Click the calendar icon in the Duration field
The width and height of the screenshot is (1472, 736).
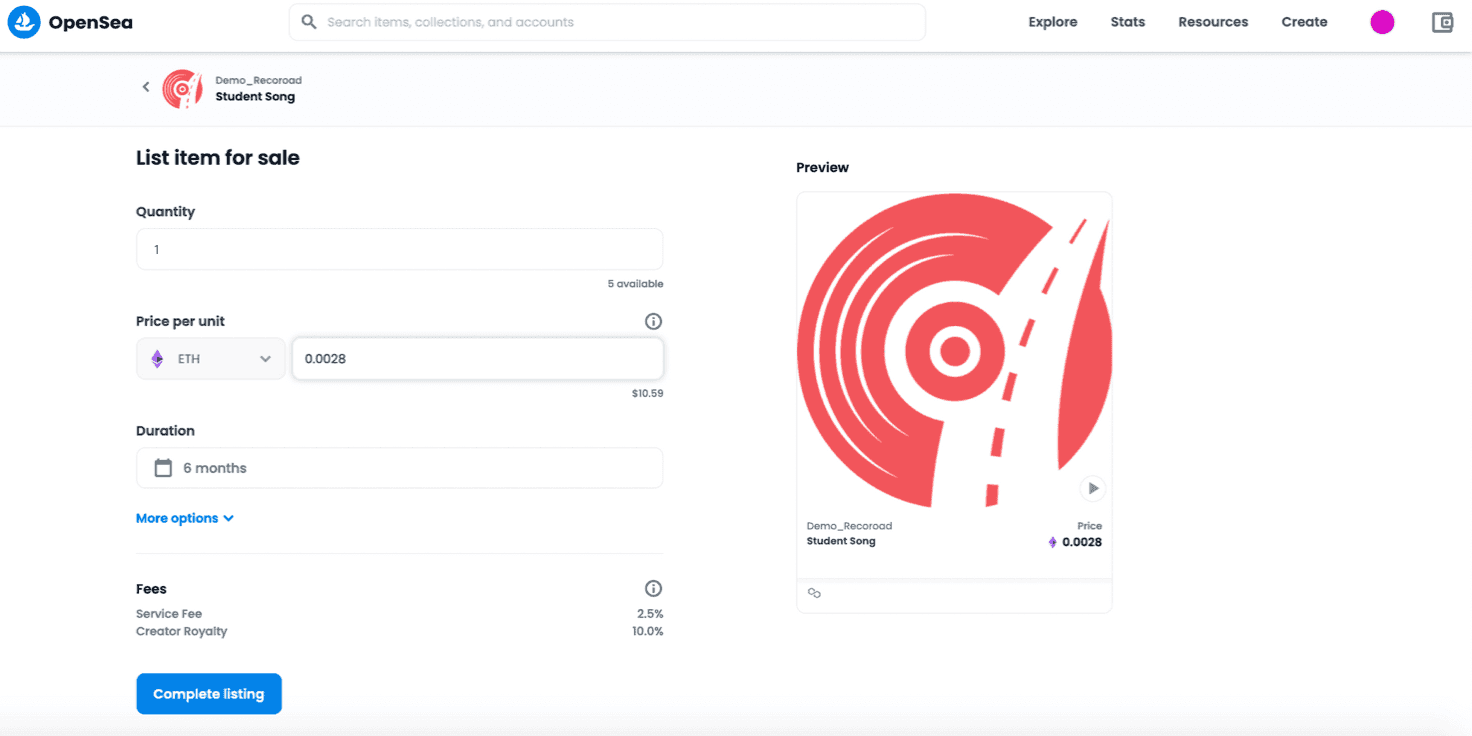coord(163,468)
